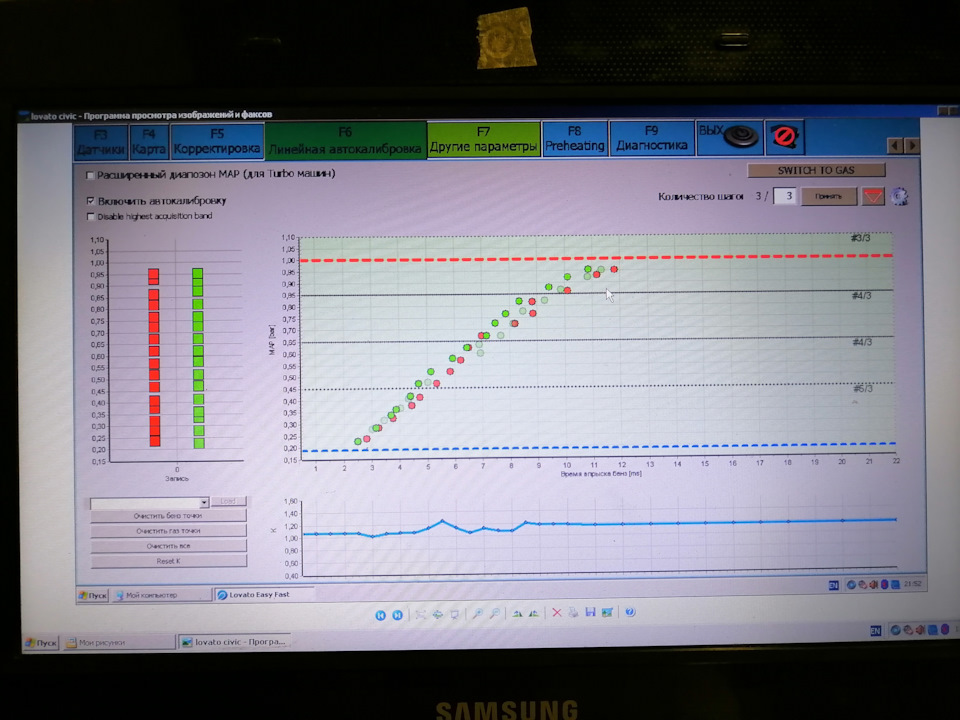
Task: Click the Принять button
Action: tap(828, 196)
